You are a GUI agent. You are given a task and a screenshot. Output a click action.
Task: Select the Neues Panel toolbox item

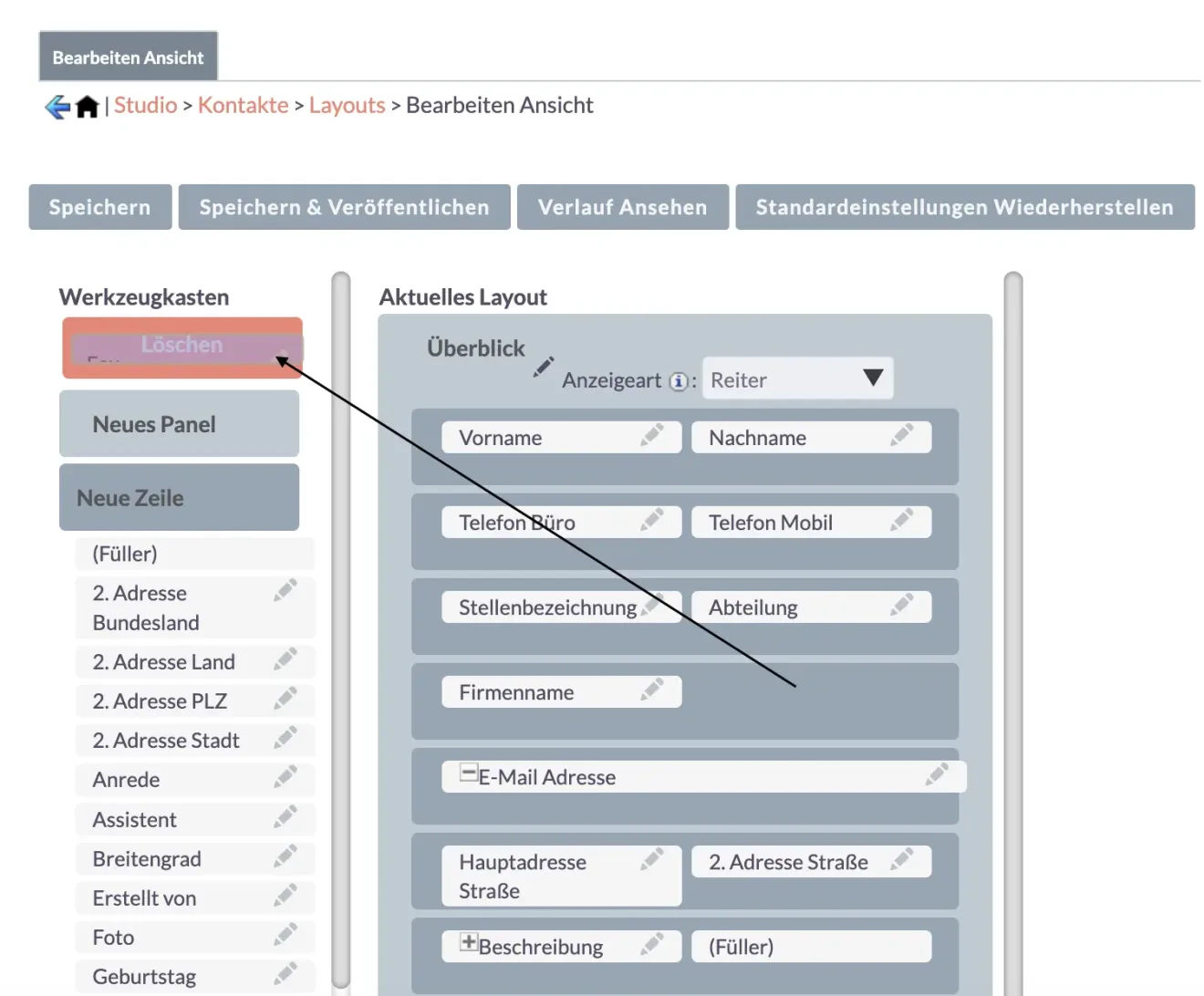point(179,424)
